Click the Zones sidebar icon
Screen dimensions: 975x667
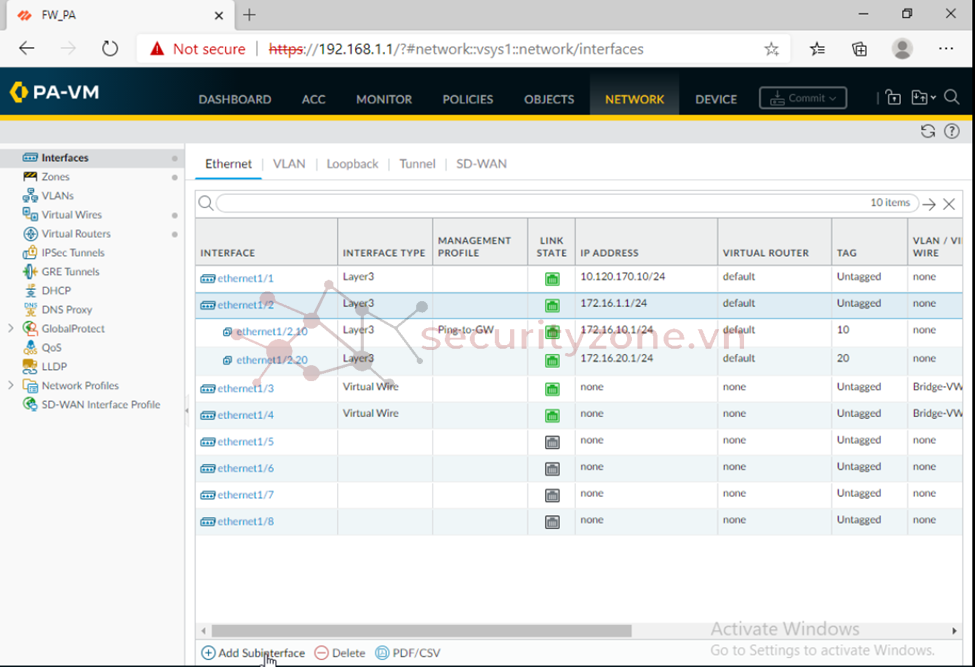tap(30, 177)
